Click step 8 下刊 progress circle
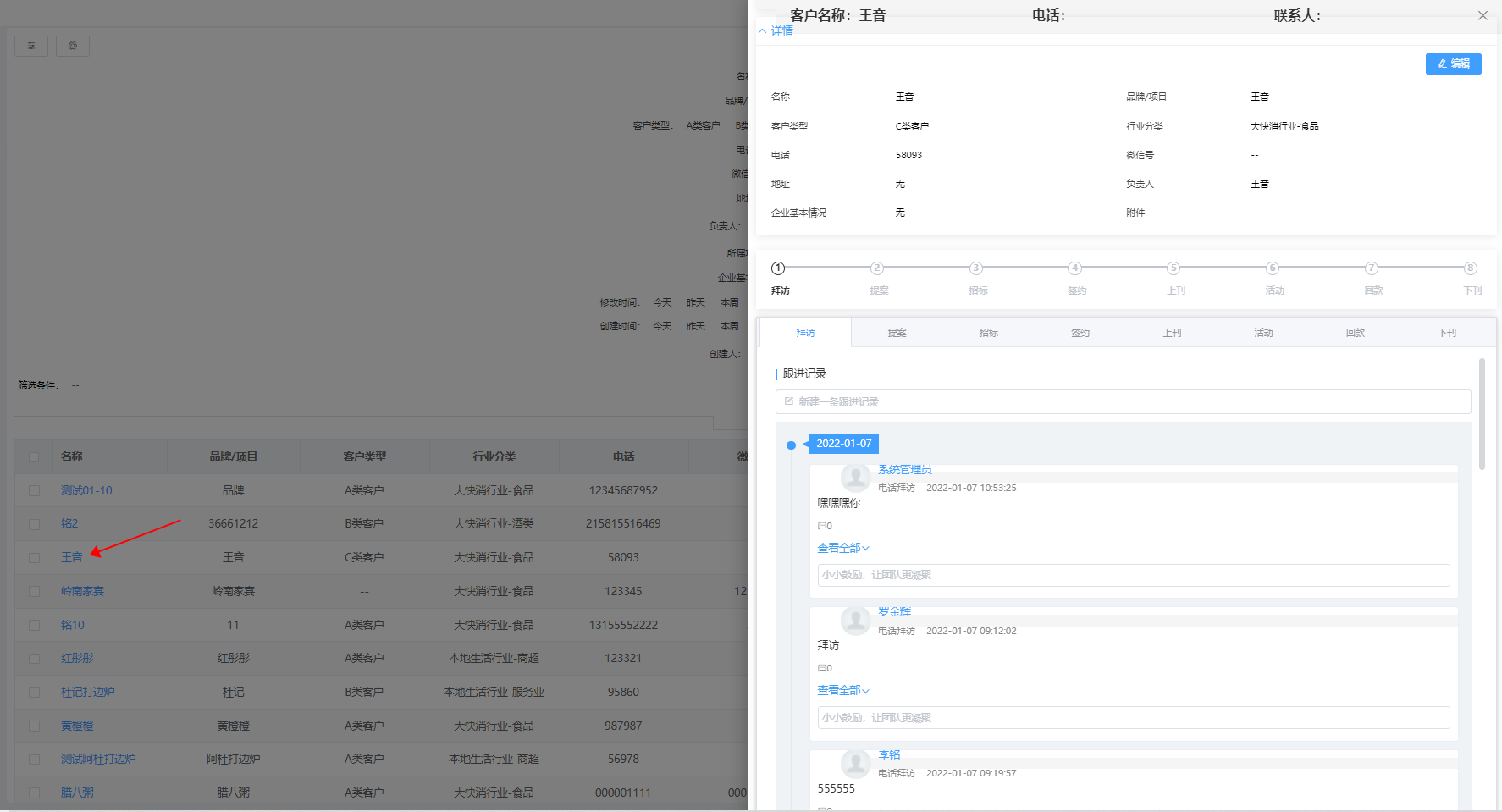 click(x=1471, y=268)
